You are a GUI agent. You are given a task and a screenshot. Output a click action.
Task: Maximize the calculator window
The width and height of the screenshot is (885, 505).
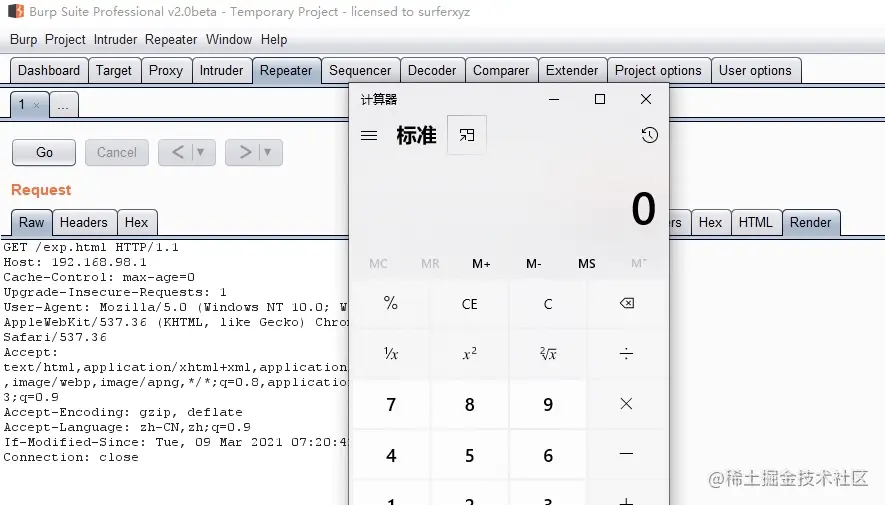pyautogui.click(x=600, y=99)
